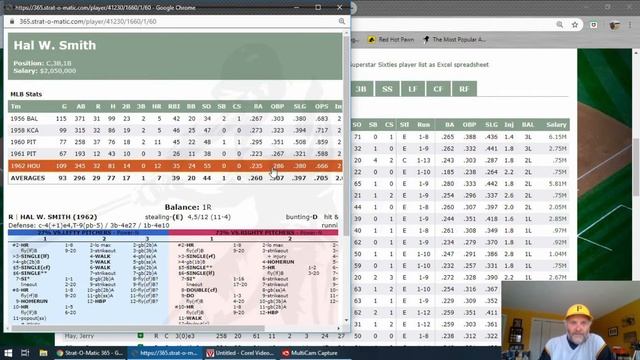Open the profile avatar in background Chrome
The height and width of the screenshot is (360, 640).
[614, 25]
